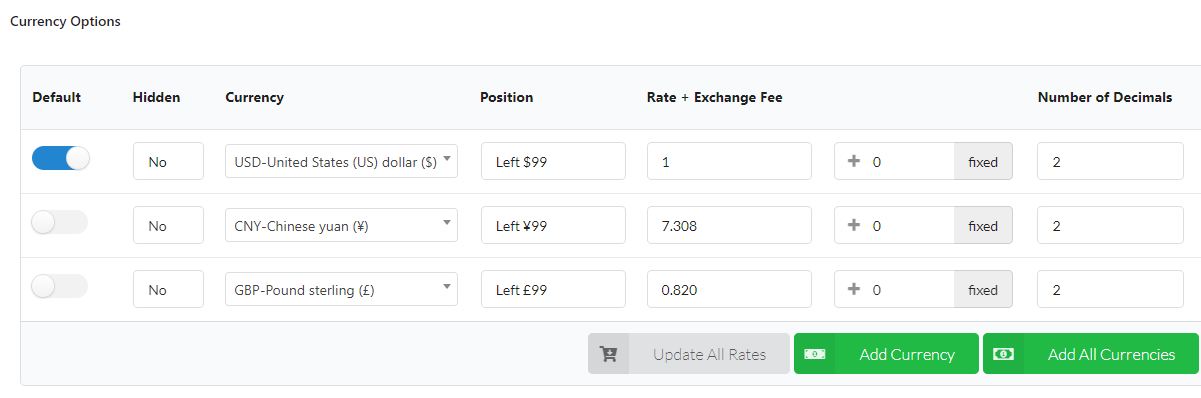The height and width of the screenshot is (398, 1201).
Task: Click the plus icon in the USD exchange fee
Action: click(x=854, y=161)
